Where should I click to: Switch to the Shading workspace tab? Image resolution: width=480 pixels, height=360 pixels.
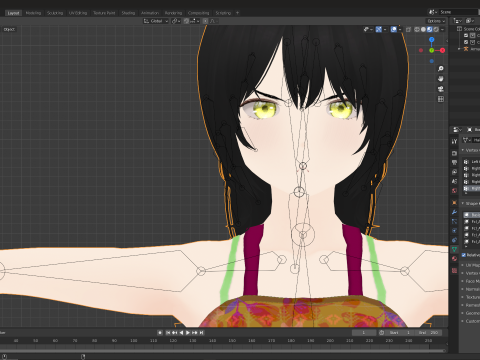coord(128,13)
